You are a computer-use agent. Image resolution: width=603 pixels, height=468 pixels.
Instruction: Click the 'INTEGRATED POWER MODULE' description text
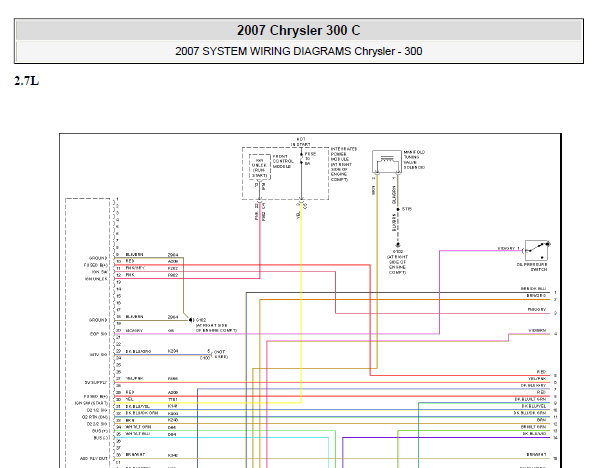344,164
